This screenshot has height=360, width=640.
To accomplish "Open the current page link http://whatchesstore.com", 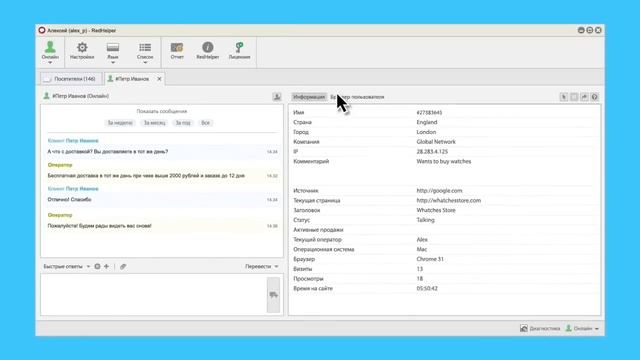I will 449,200.
